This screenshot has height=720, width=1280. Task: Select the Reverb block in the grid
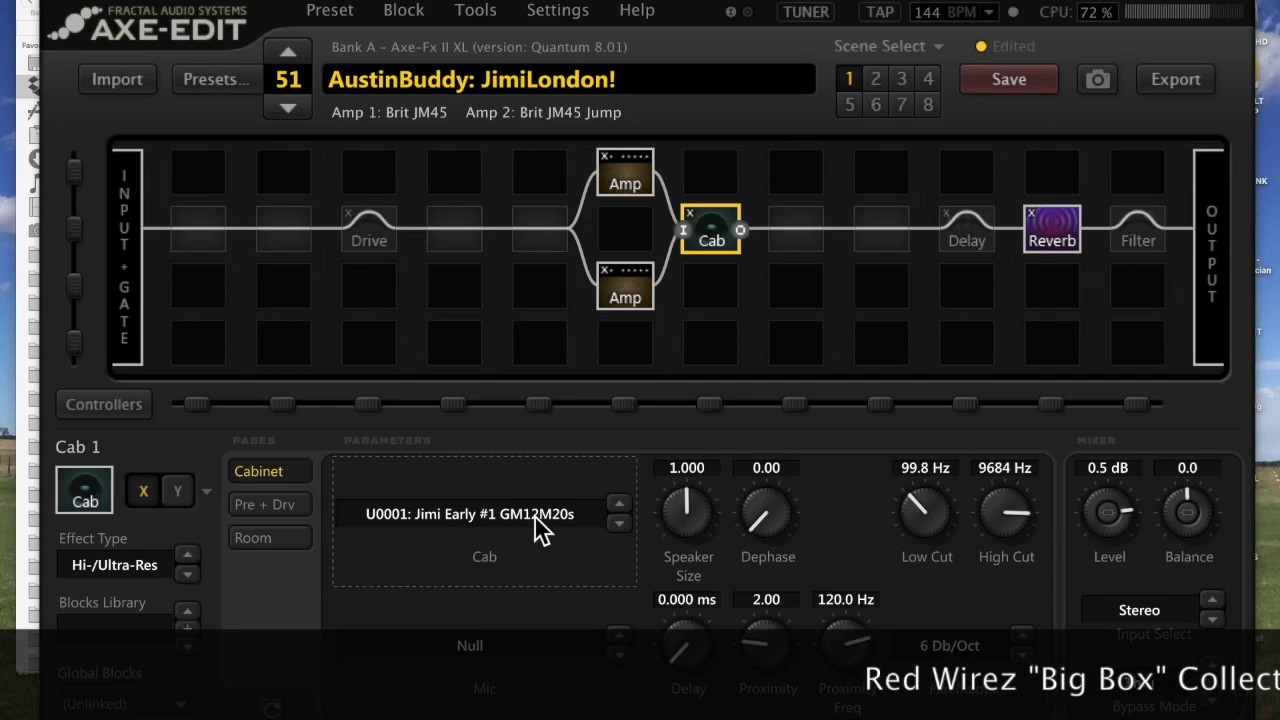pos(1052,229)
